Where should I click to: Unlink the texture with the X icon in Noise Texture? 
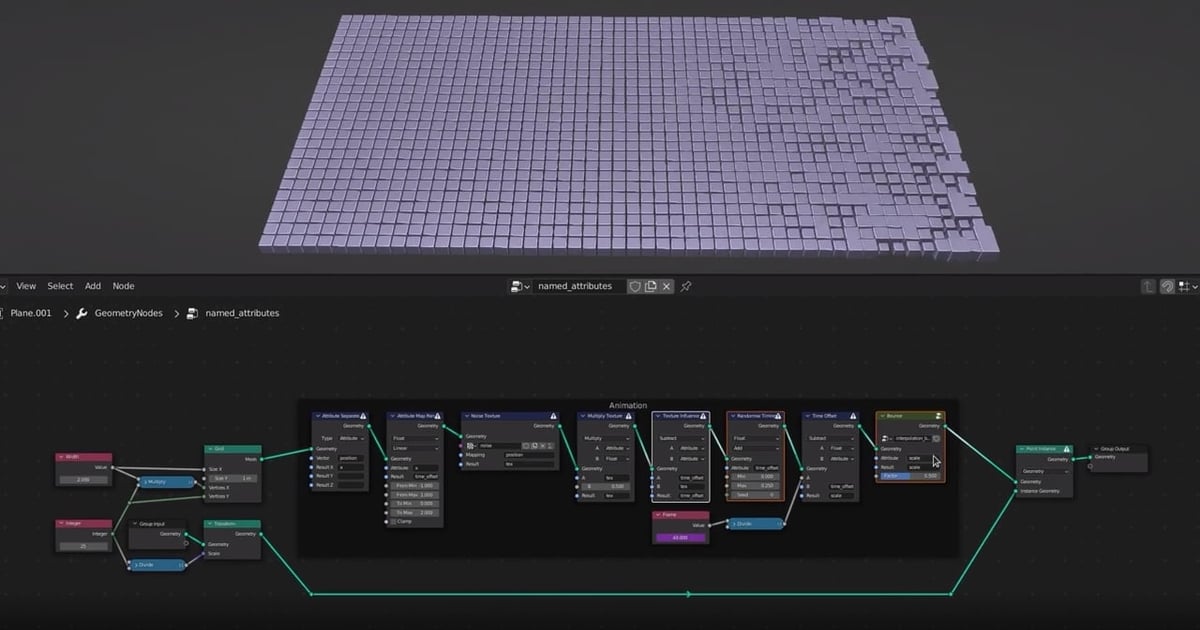(543, 445)
